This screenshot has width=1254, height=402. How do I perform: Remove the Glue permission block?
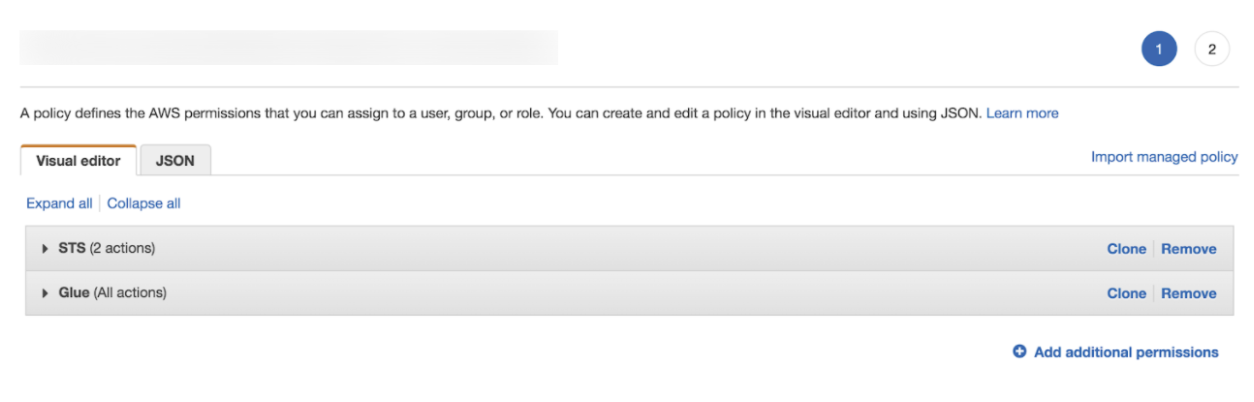[x=1189, y=293]
